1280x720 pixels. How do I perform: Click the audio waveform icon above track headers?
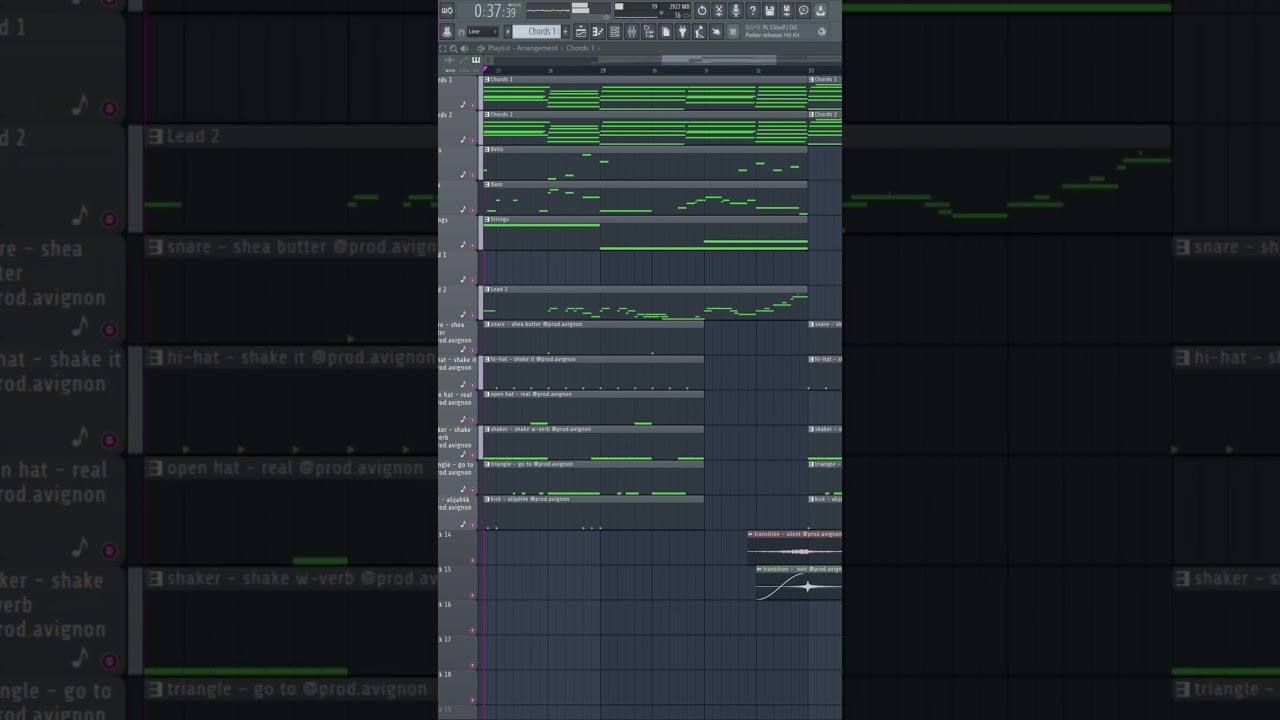(450, 59)
